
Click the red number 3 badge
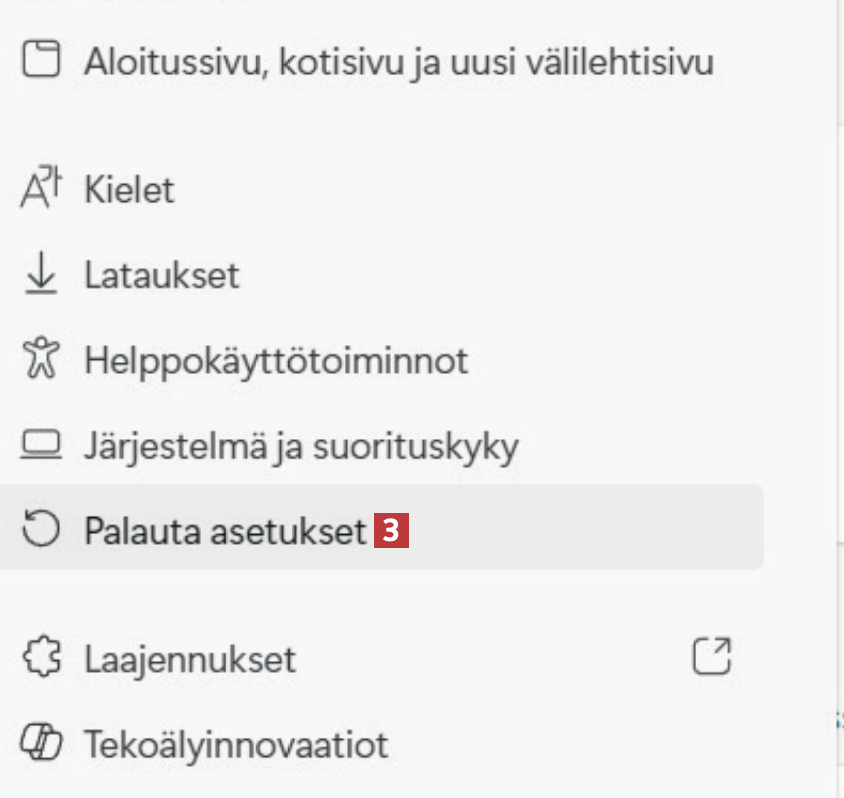(392, 531)
